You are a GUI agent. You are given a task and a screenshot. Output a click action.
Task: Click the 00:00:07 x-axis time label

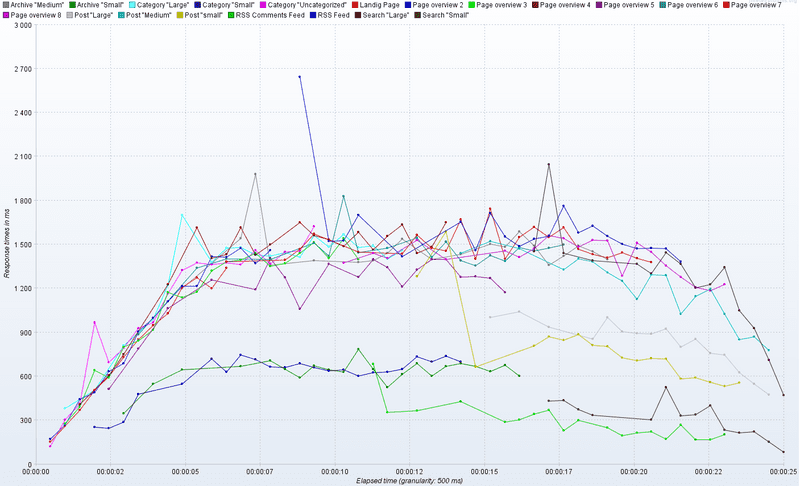(260, 472)
